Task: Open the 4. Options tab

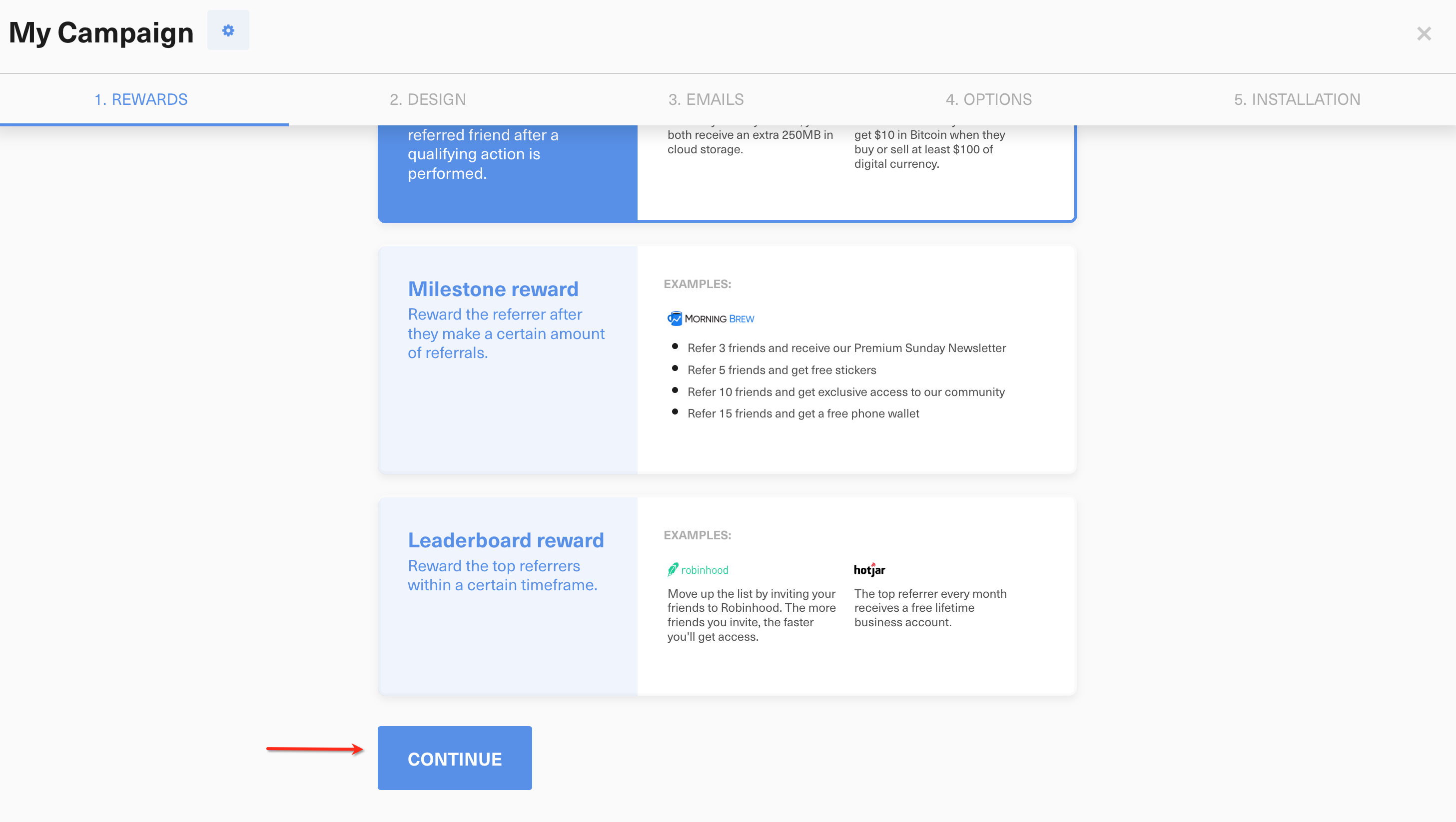Action: pos(988,99)
